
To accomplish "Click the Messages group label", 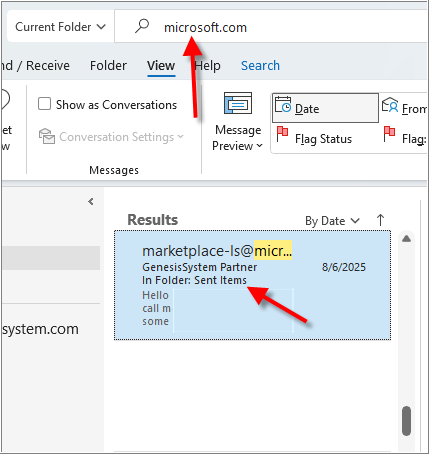I will point(114,170).
